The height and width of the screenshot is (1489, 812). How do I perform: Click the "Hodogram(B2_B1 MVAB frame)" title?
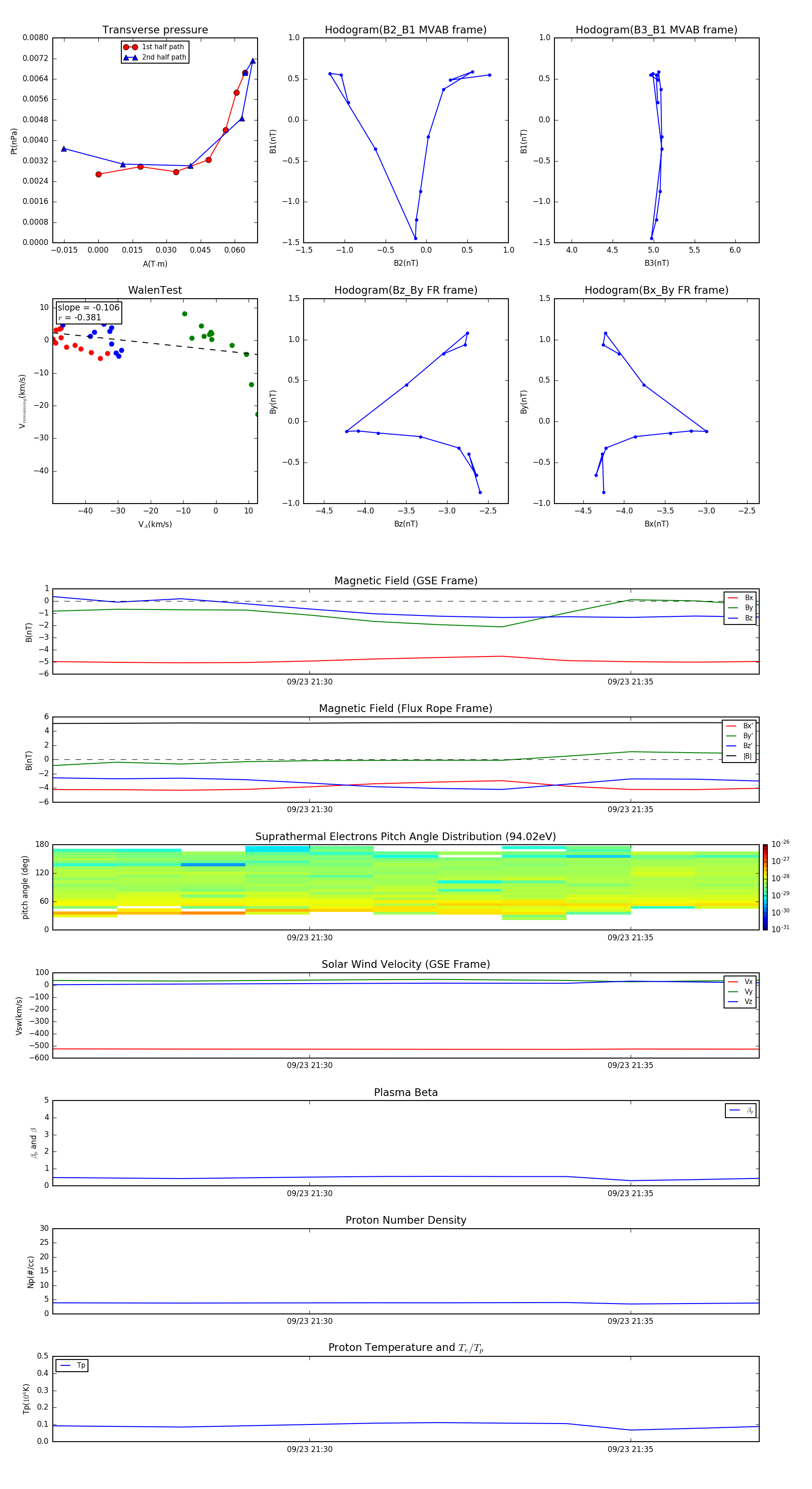[x=406, y=30]
